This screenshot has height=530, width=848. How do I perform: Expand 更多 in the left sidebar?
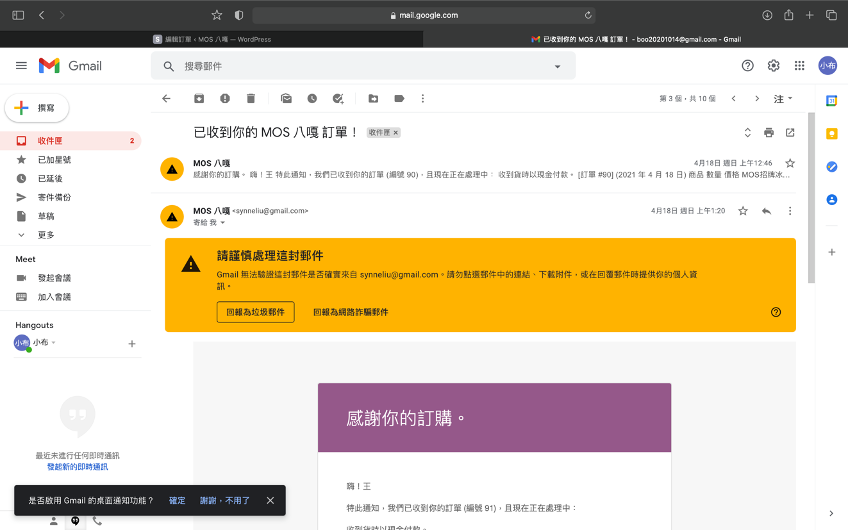[x=46, y=234]
